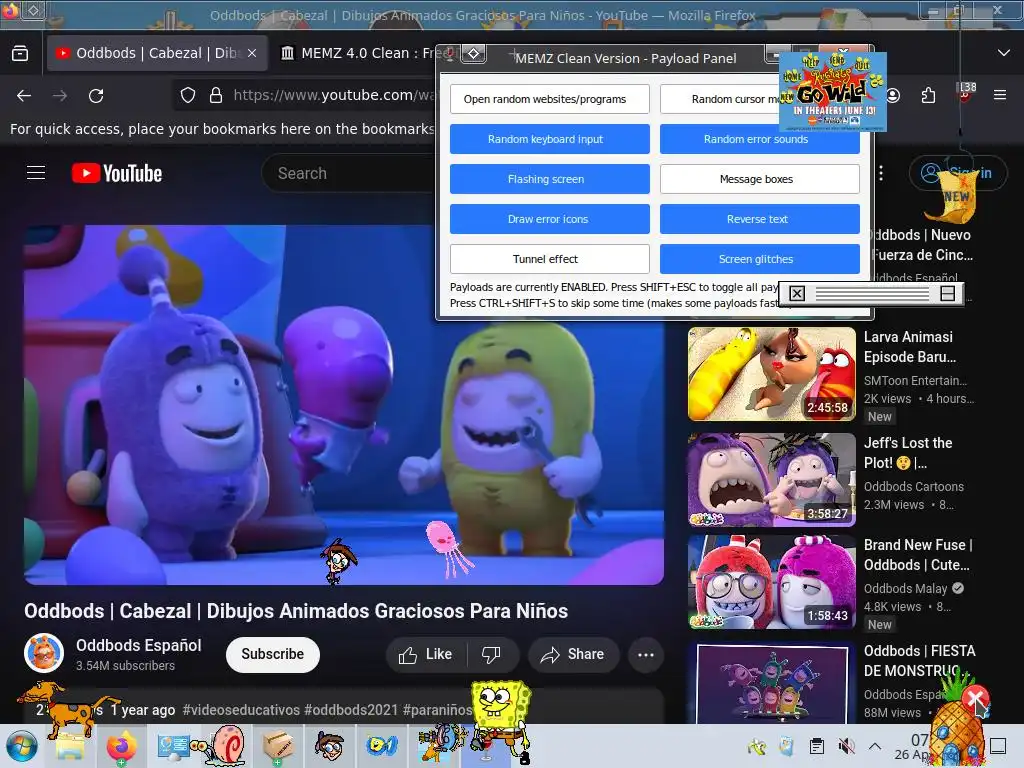Open the cardboard box taskbar app
Viewport: 1024px width, 768px height.
point(278,746)
